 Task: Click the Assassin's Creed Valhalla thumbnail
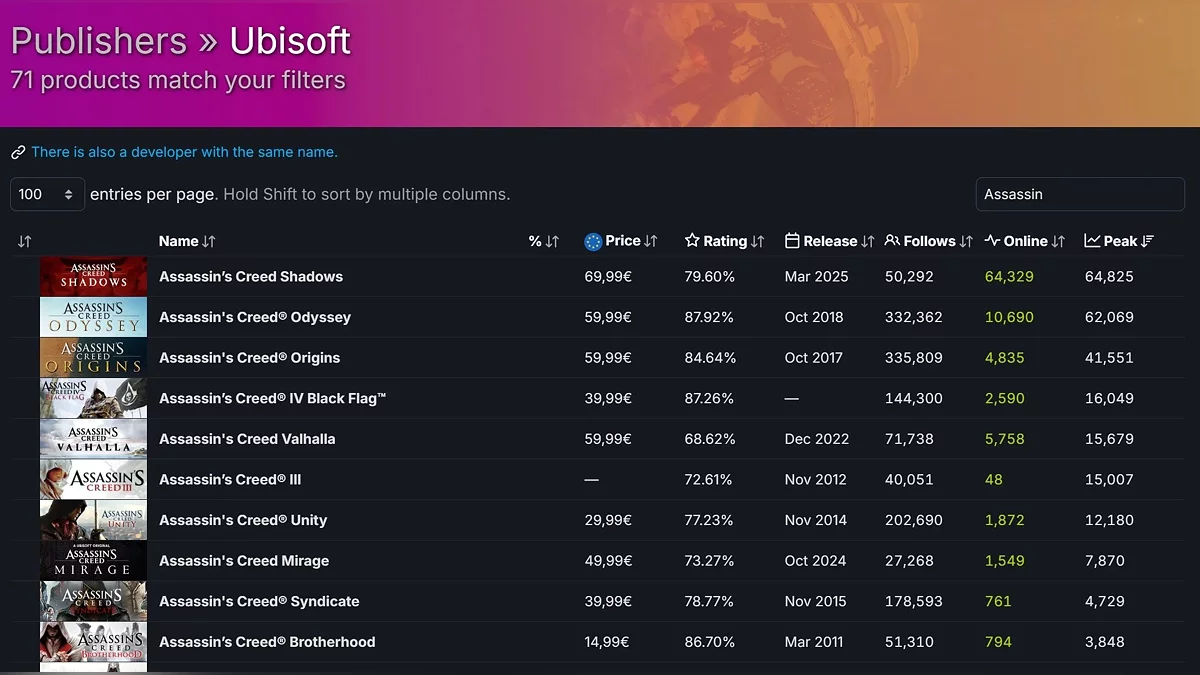[x=93, y=439]
